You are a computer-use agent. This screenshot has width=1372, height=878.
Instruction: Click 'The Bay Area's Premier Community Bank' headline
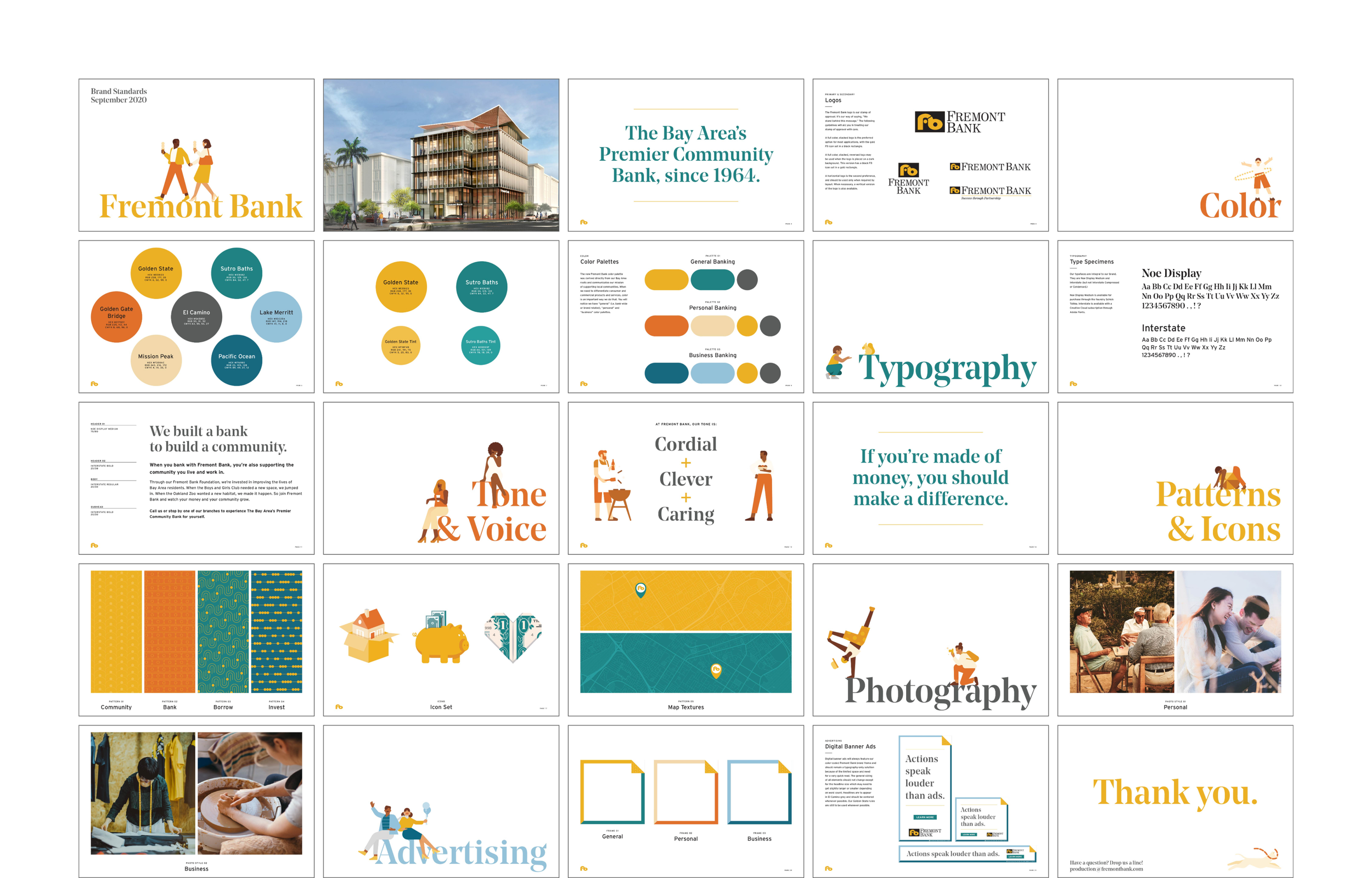[685, 154]
